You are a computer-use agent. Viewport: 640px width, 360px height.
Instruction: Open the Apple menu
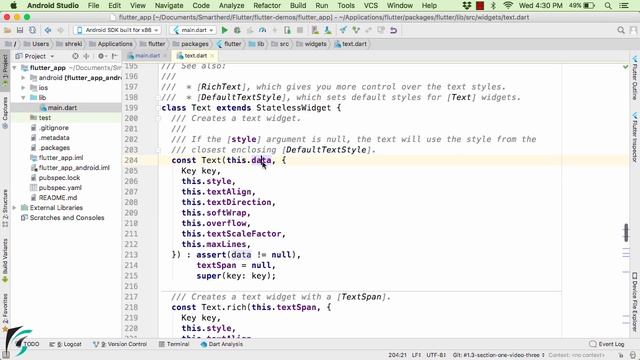[x=13, y=5]
